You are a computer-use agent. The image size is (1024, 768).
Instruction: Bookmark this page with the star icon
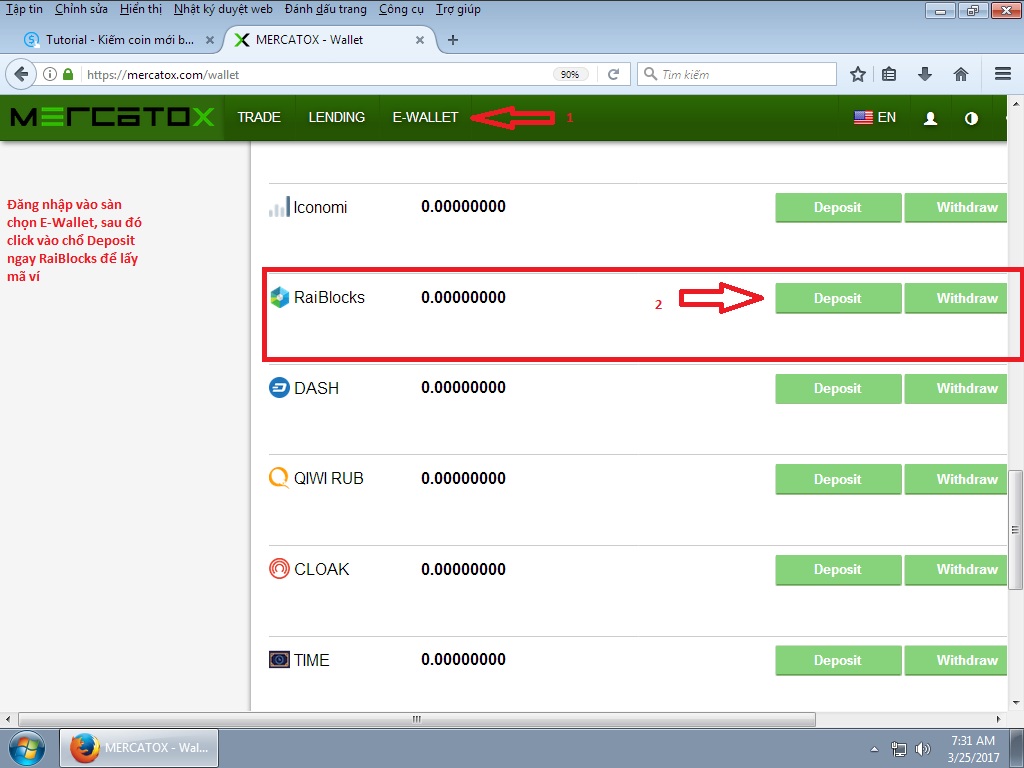[x=857, y=74]
